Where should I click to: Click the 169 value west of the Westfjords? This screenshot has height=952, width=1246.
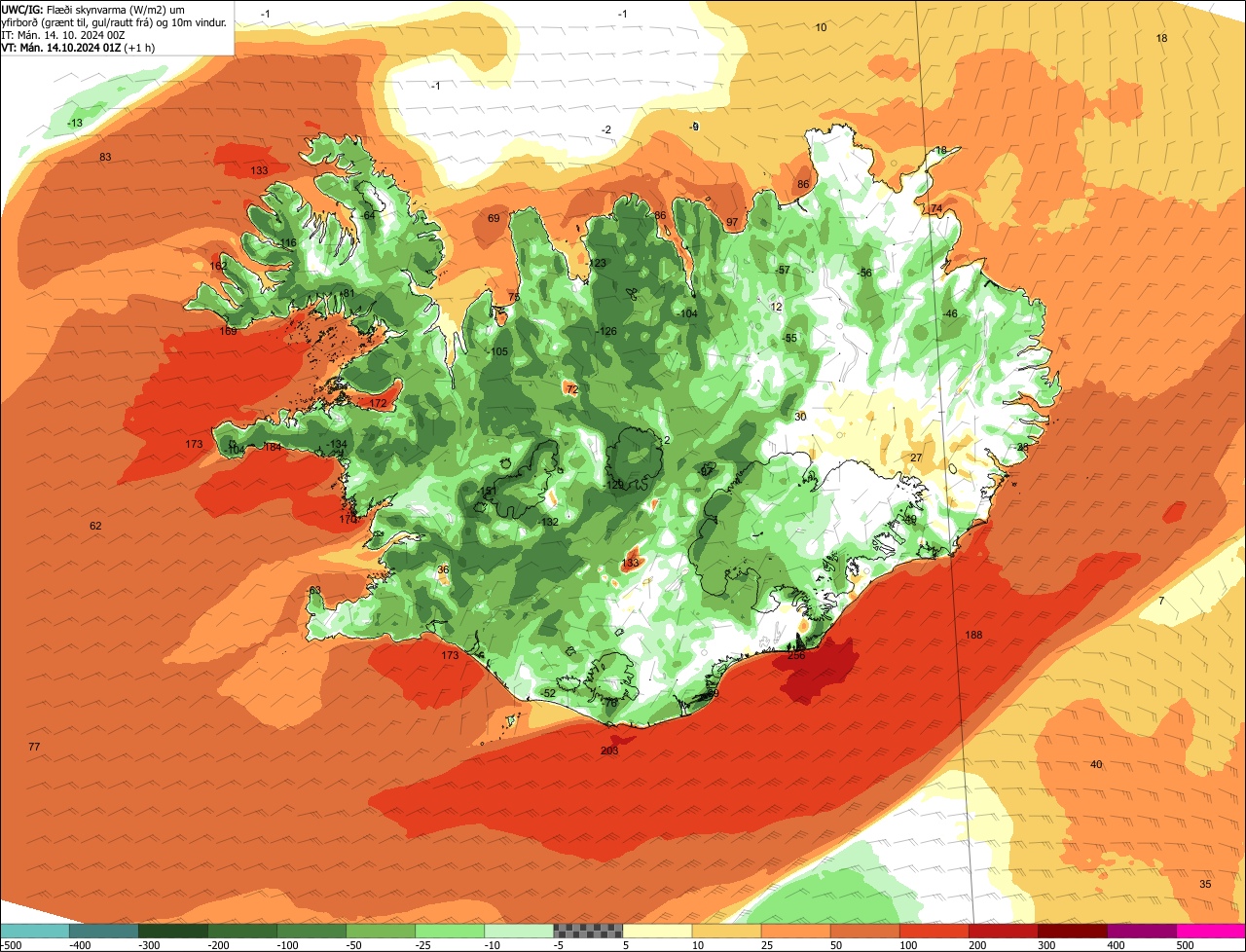click(x=228, y=331)
